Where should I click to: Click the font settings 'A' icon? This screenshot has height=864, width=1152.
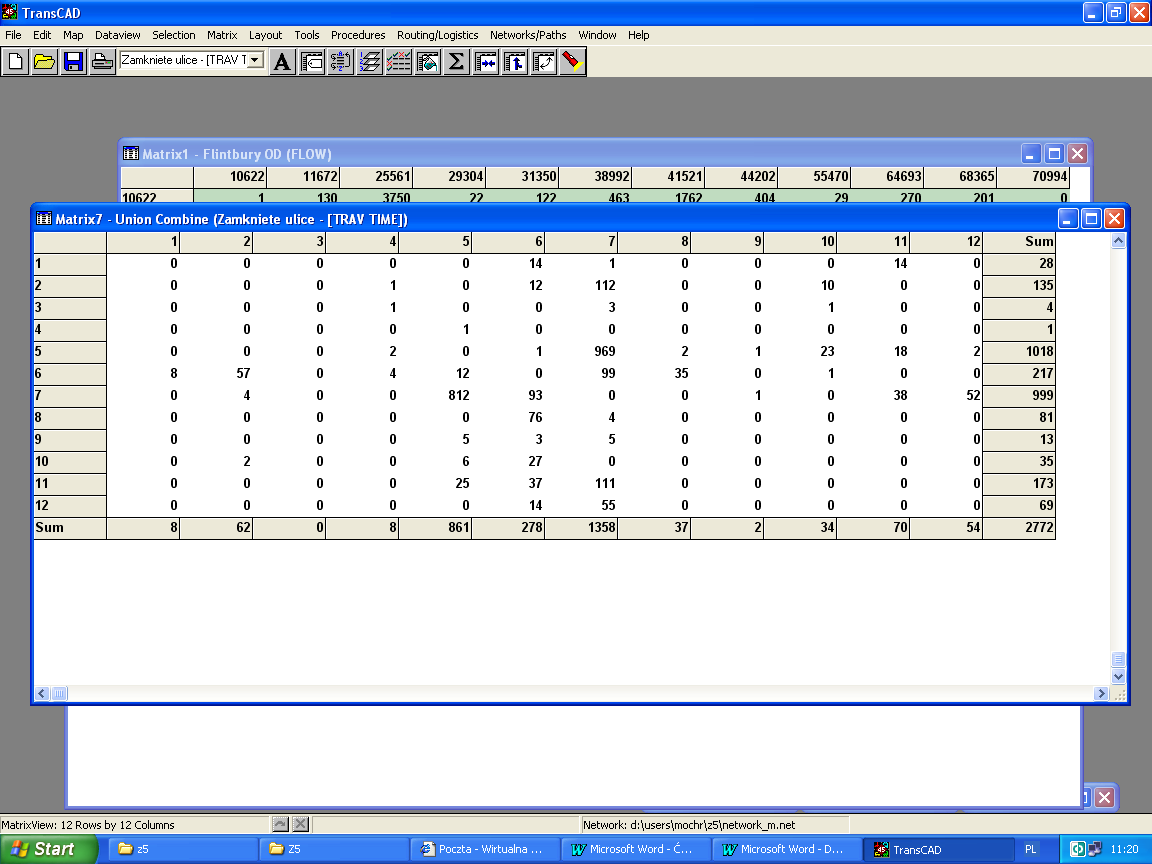pos(283,62)
